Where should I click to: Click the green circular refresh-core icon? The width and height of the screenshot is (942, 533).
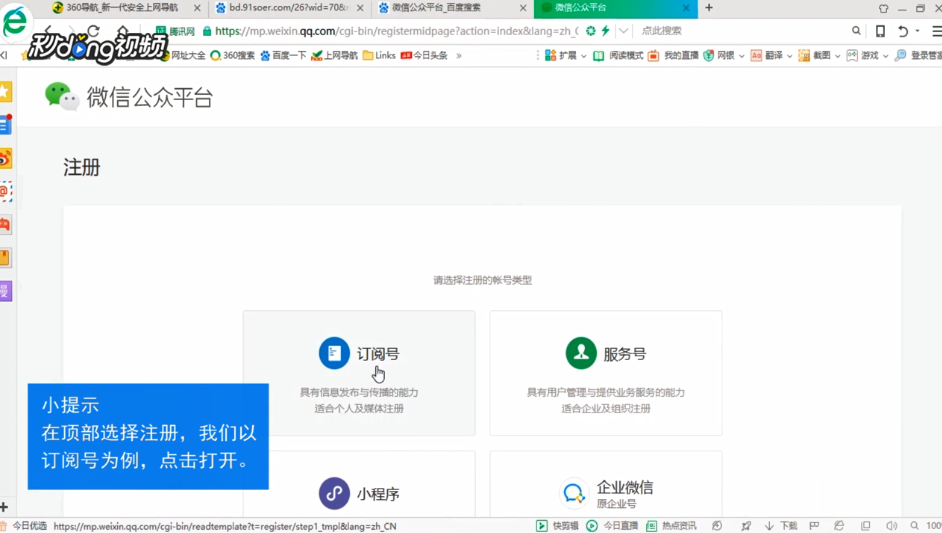(591, 31)
